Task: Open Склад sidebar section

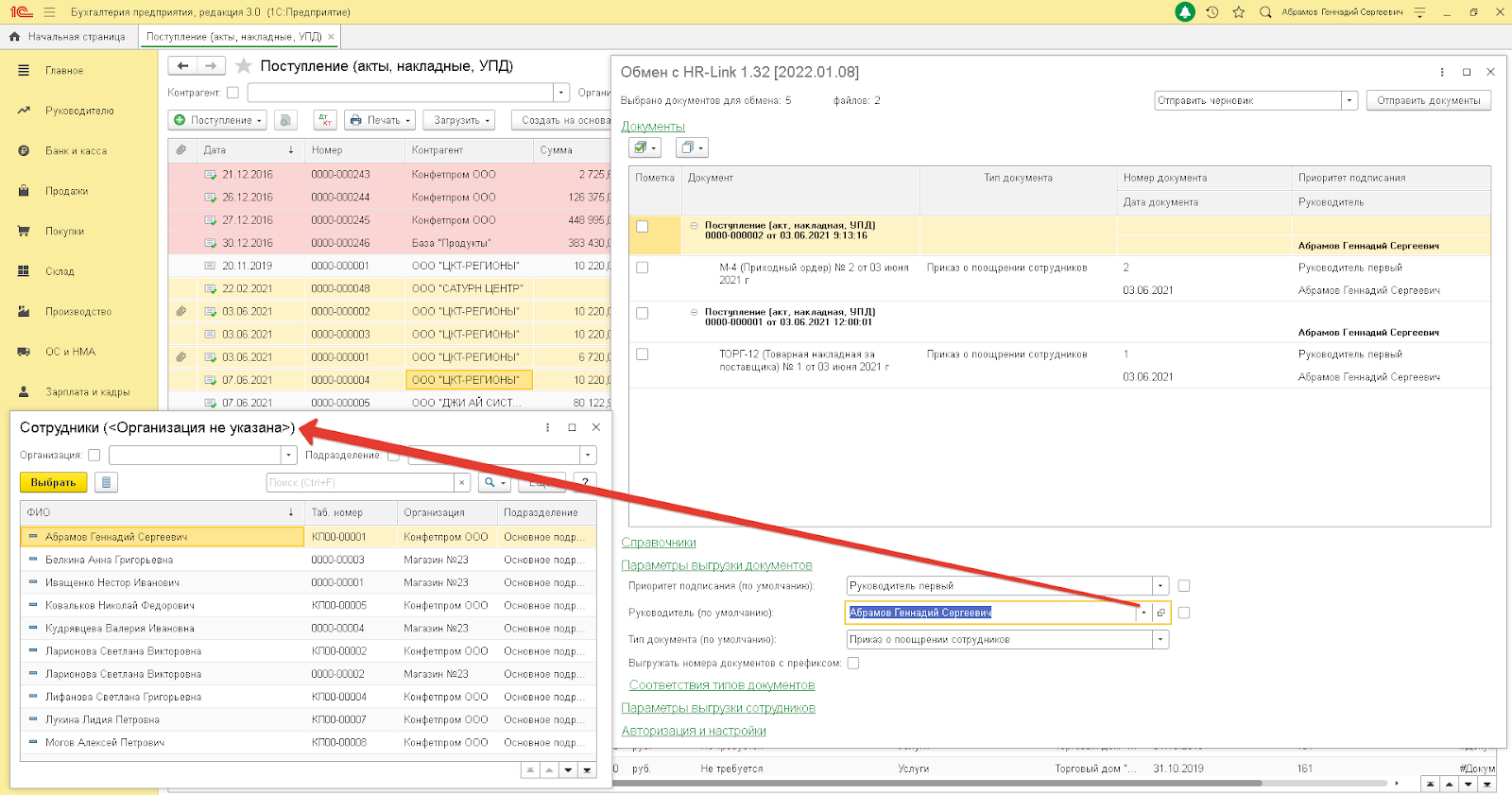Action: tap(60, 271)
